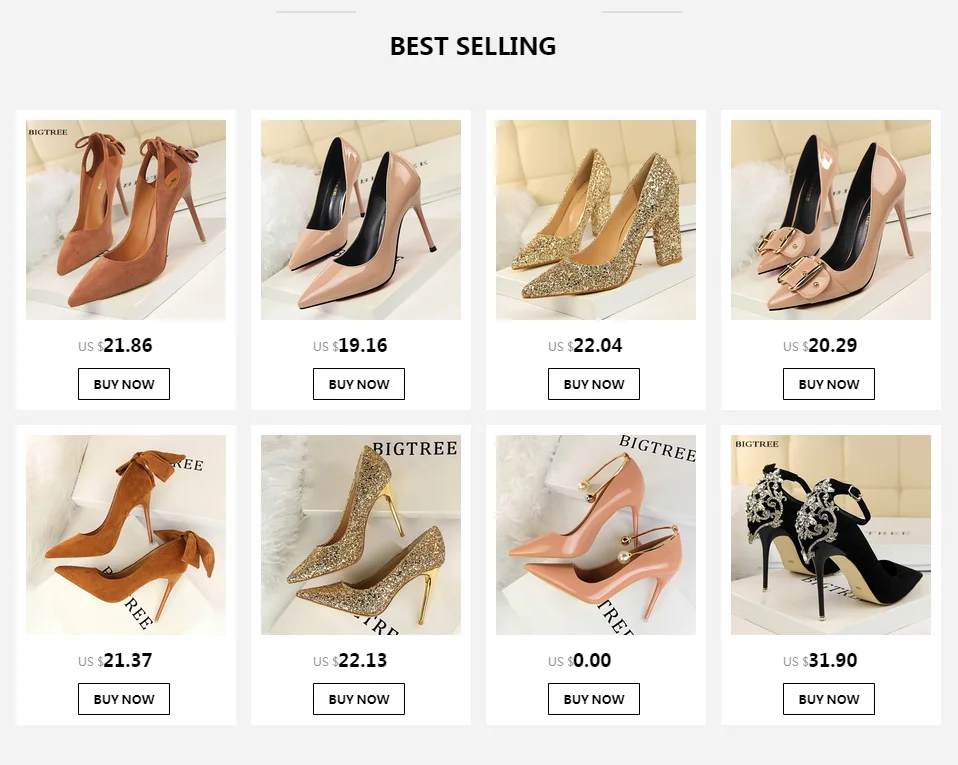The image size is (958, 765).
Task: Click BUY NOW under the $19.16 shoes
Action: tap(359, 384)
